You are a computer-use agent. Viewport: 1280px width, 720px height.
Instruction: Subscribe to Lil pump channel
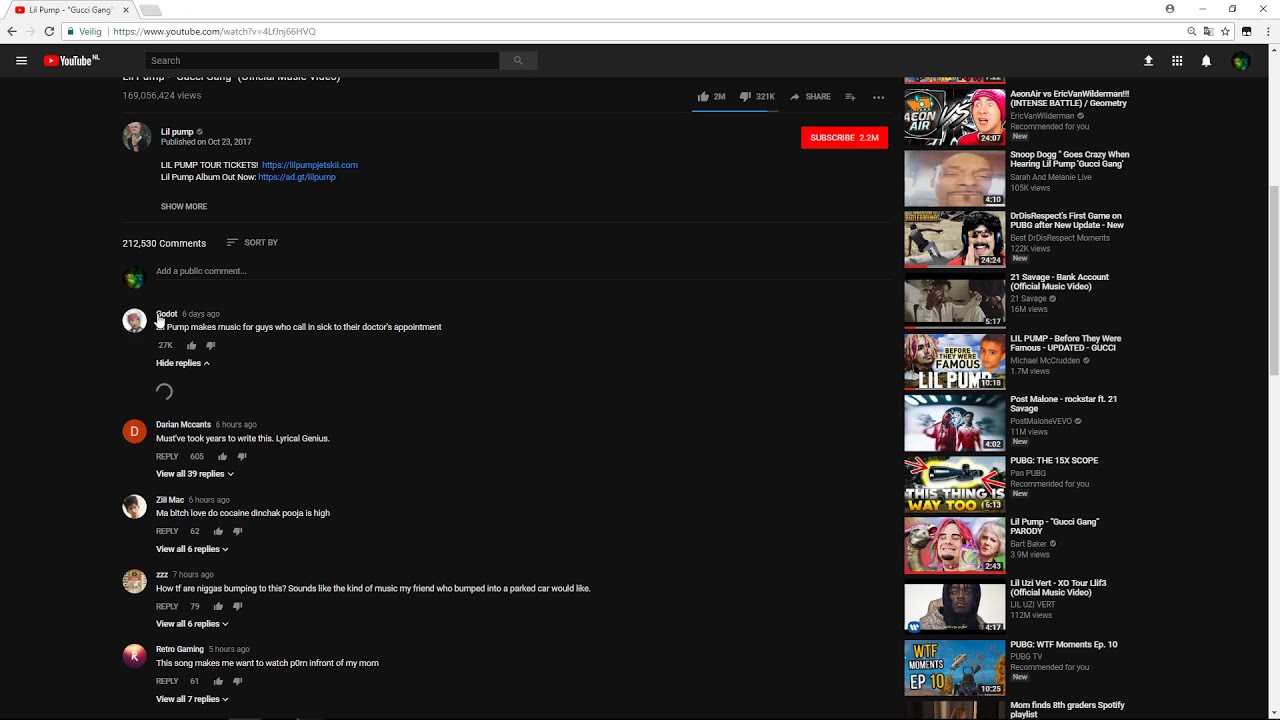844,137
